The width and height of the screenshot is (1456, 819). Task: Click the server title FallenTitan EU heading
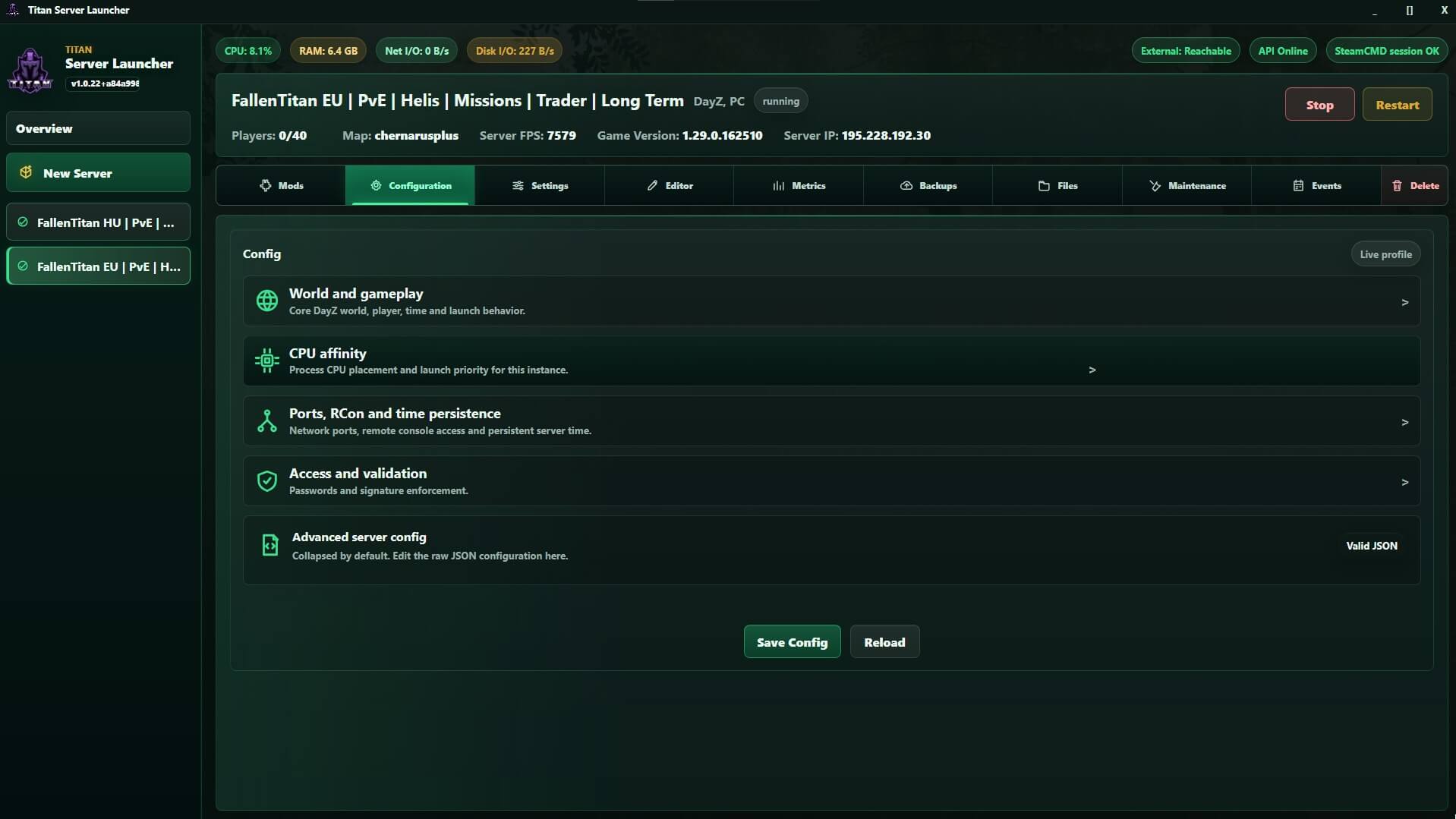click(x=457, y=100)
